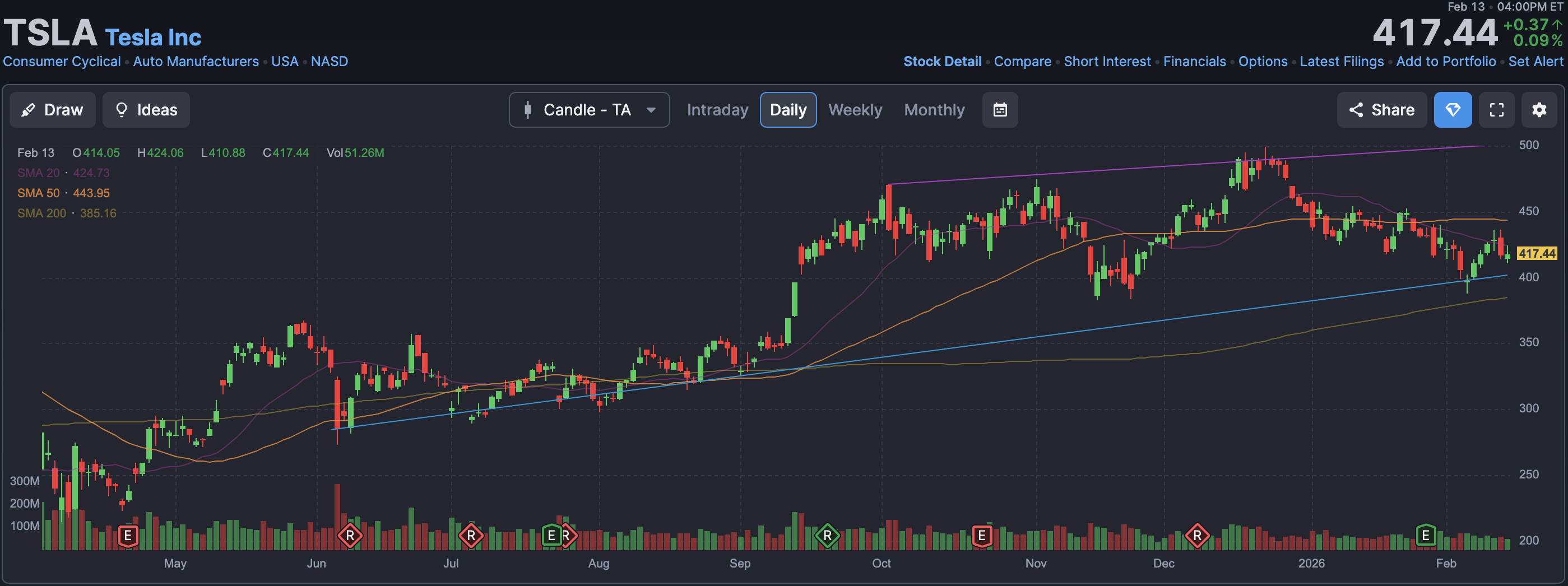Click the large 417.44 last price
The height and width of the screenshot is (586, 1568).
point(1435,32)
